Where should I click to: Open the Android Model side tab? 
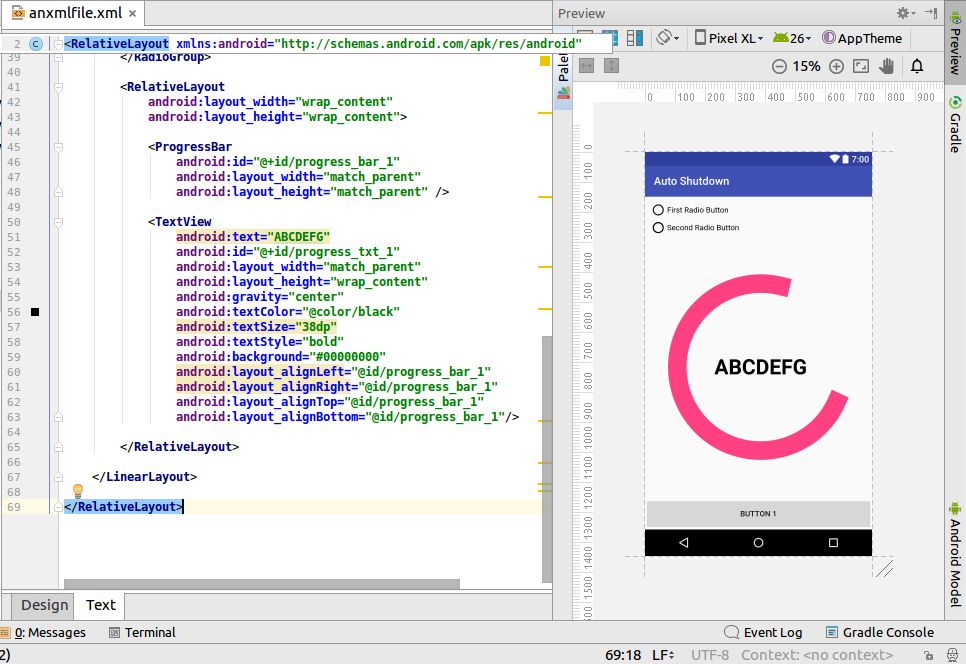click(955, 556)
